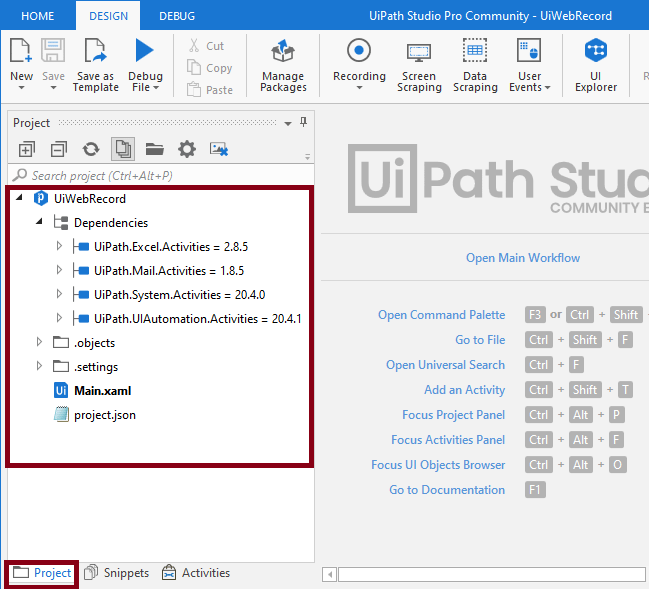Expand UiPath.System.Activities dependency
The width and height of the screenshot is (649, 589).
[59, 294]
